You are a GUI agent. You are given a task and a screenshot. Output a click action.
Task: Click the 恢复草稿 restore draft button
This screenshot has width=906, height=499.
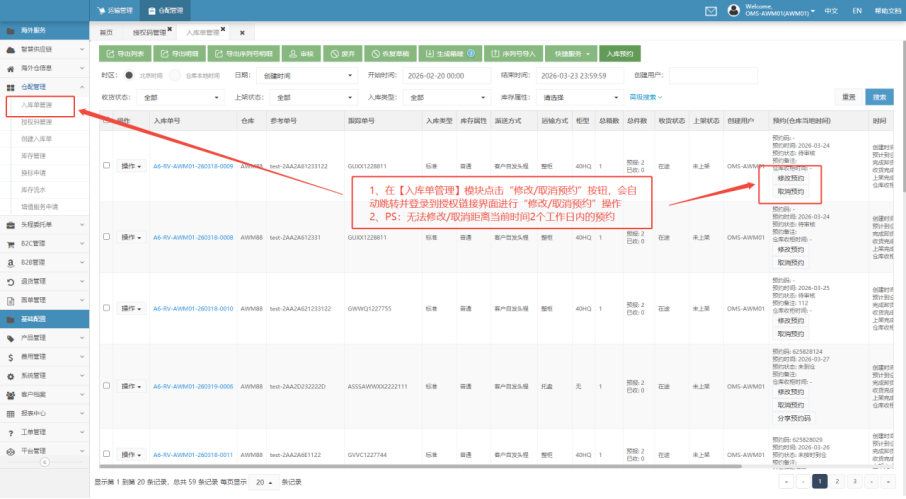[x=390, y=54]
